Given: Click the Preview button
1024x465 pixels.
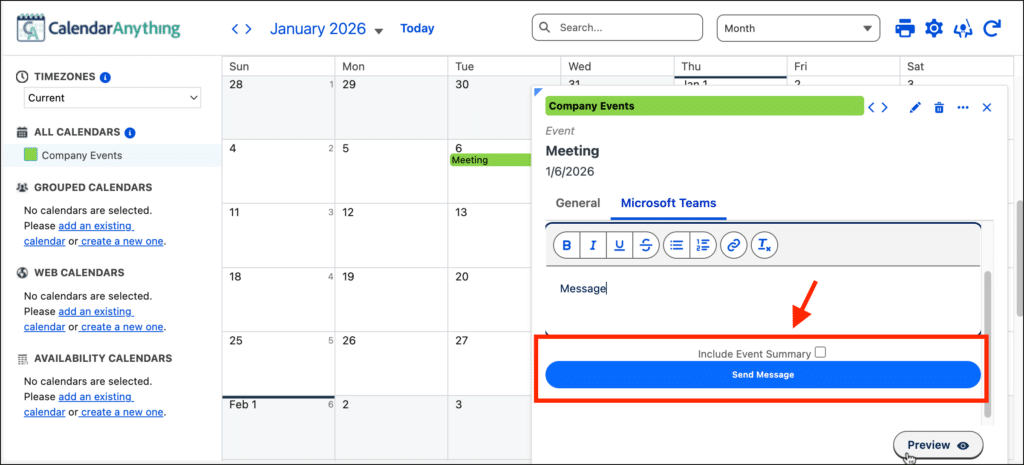Looking at the screenshot, I should 937,445.
